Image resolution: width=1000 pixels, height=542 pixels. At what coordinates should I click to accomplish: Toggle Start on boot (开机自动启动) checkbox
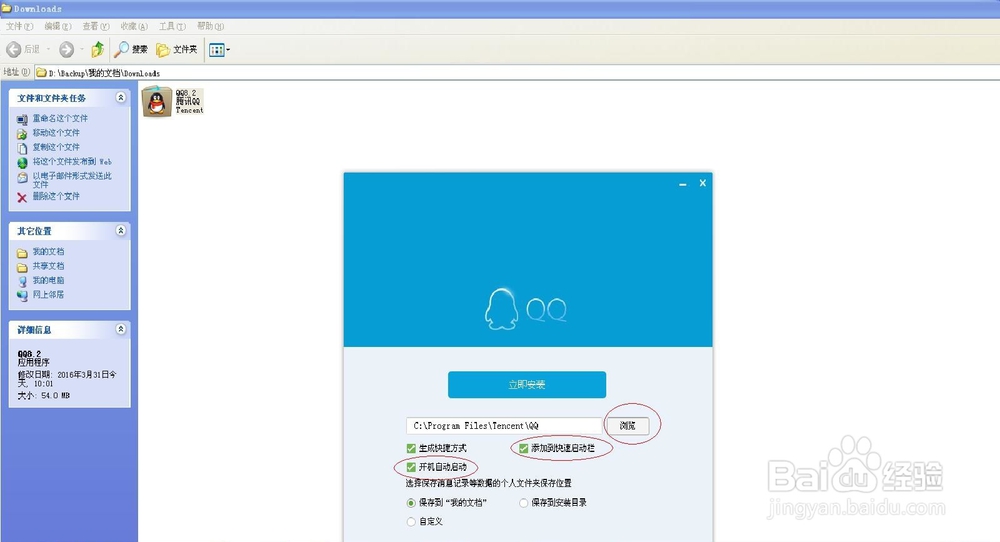(x=411, y=467)
